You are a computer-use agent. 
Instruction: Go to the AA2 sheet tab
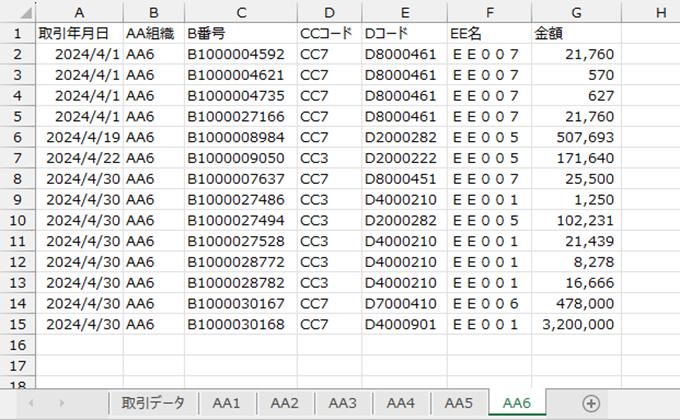[x=285, y=403]
